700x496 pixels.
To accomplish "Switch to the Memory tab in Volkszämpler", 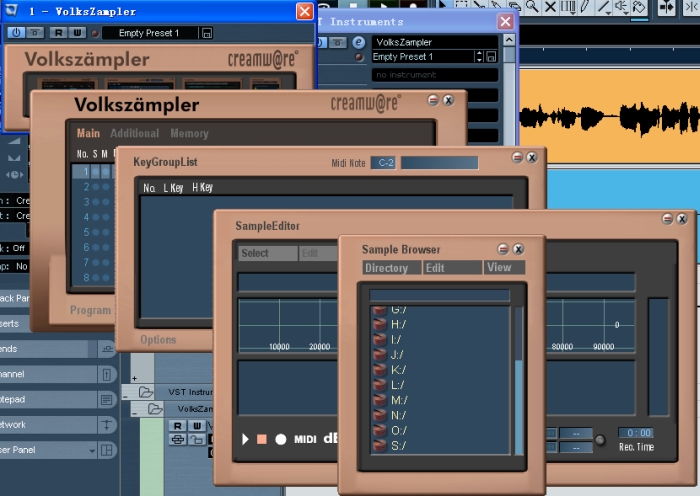I will coord(189,133).
